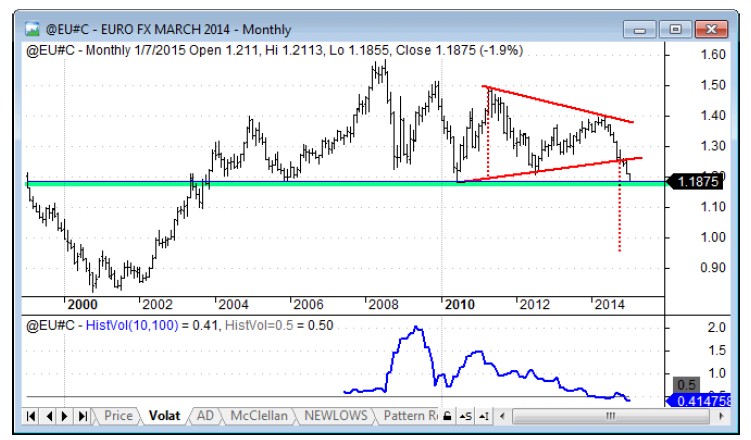Minimize the EURO FX chart window
The width and height of the screenshot is (751, 440).
click(x=639, y=30)
